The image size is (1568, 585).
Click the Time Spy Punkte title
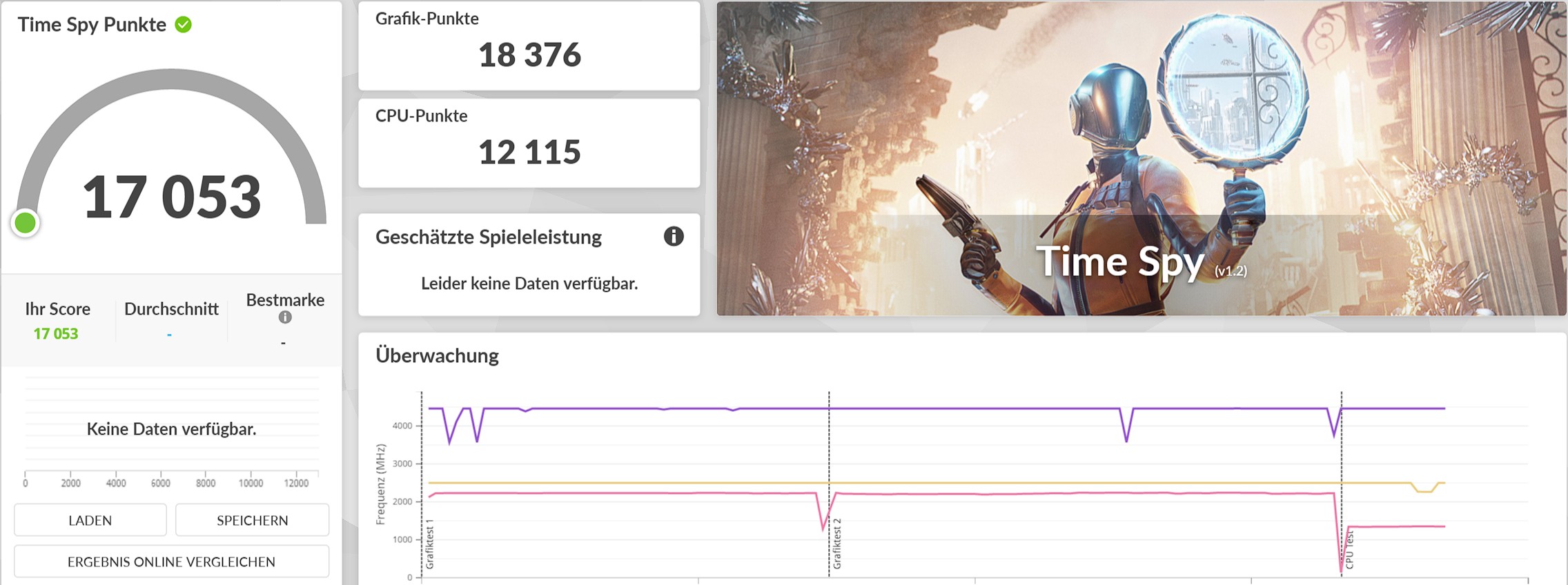[92, 25]
